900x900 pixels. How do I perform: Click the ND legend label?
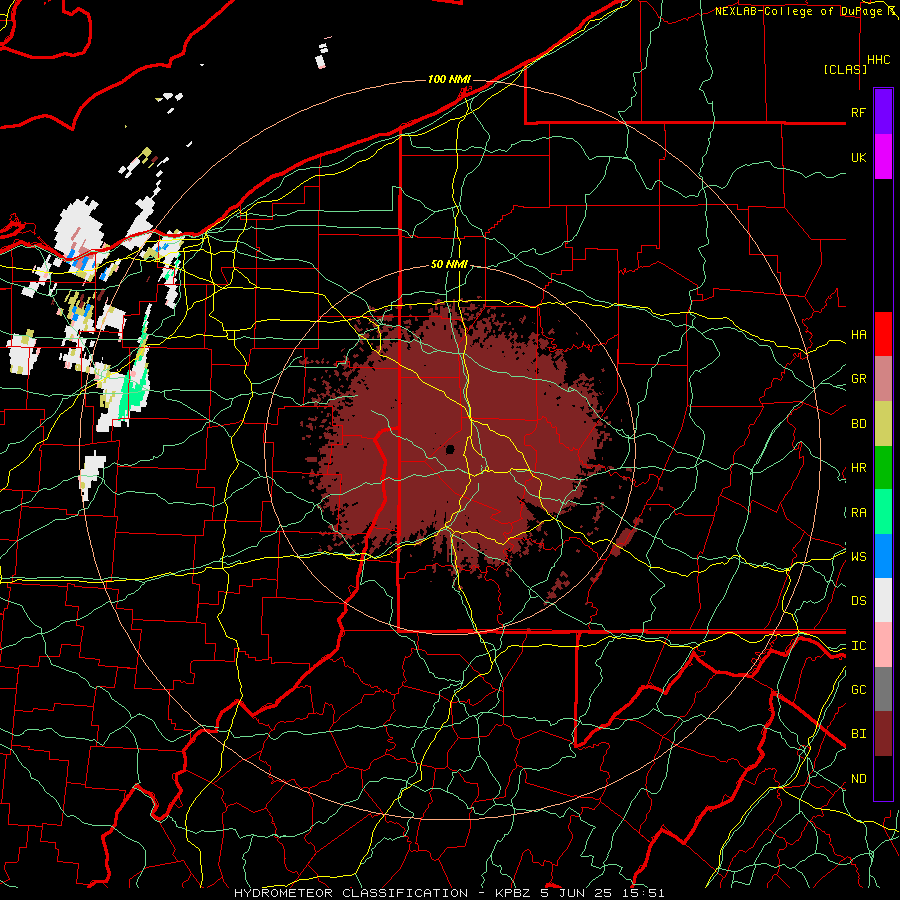pos(858,779)
